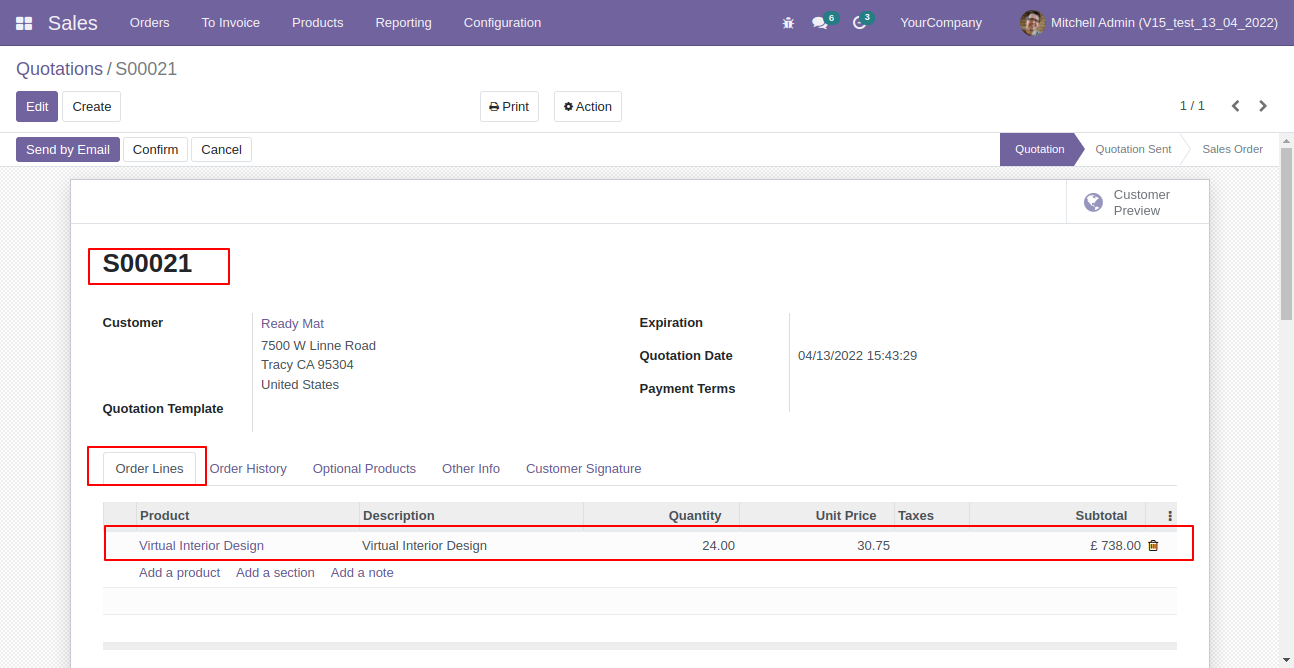Select the Quotation Sent status stage
The image size is (1294, 668).
click(x=1133, y=149)
